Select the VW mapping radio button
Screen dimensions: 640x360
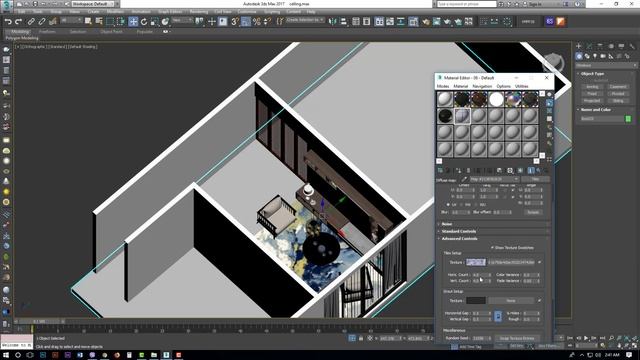(x=462, y=204)
